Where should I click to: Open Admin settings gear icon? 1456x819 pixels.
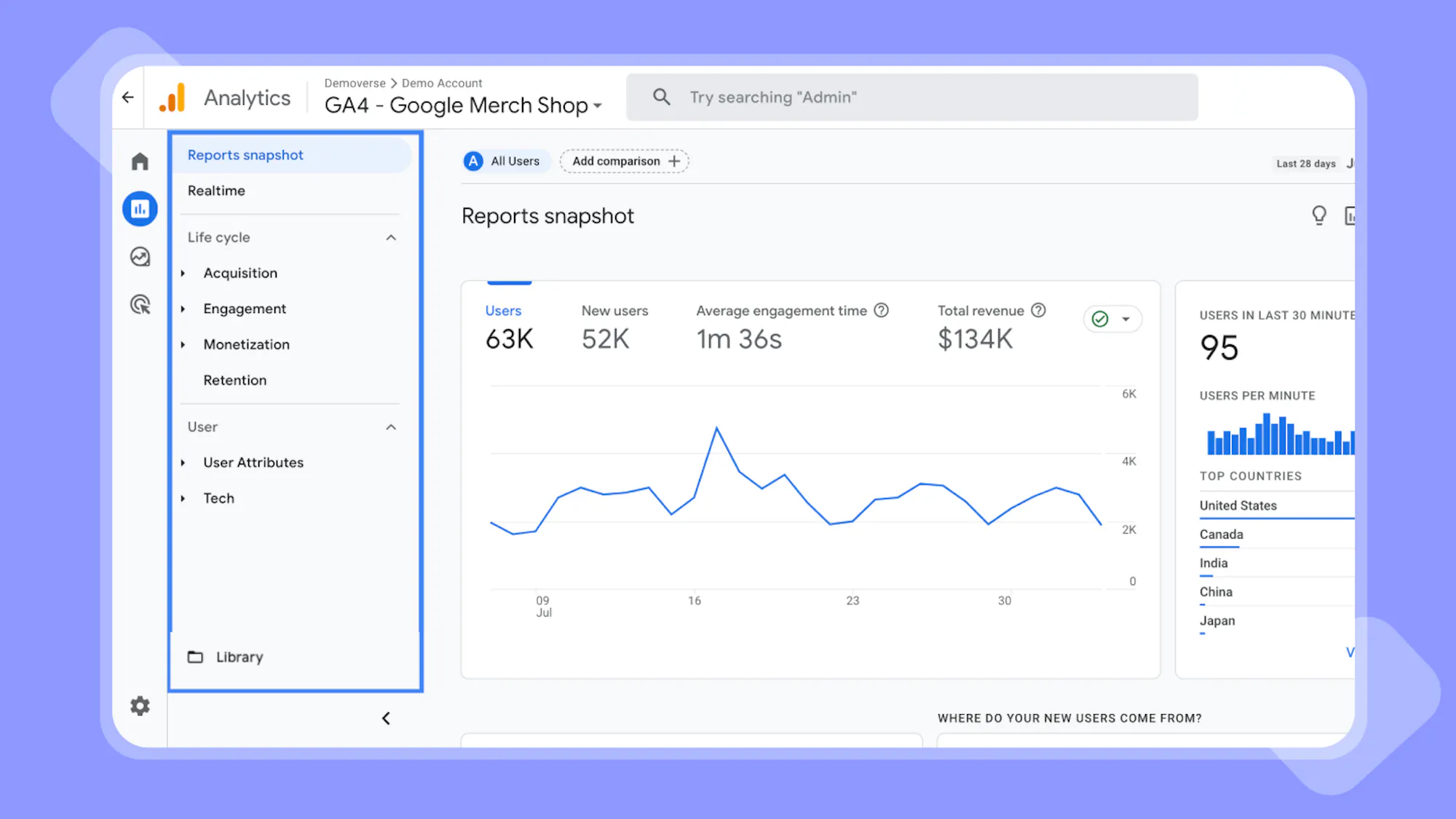click(140, 705)
